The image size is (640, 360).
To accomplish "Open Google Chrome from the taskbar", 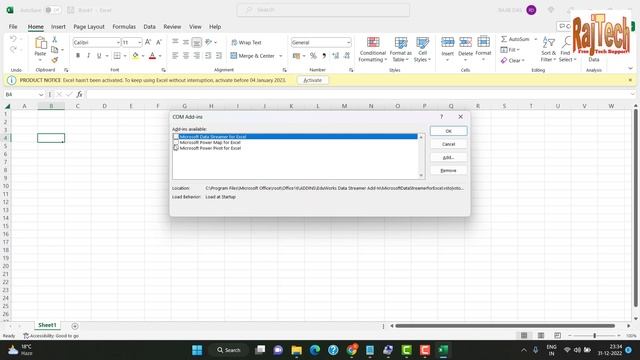I will click(x=352, y=350).
